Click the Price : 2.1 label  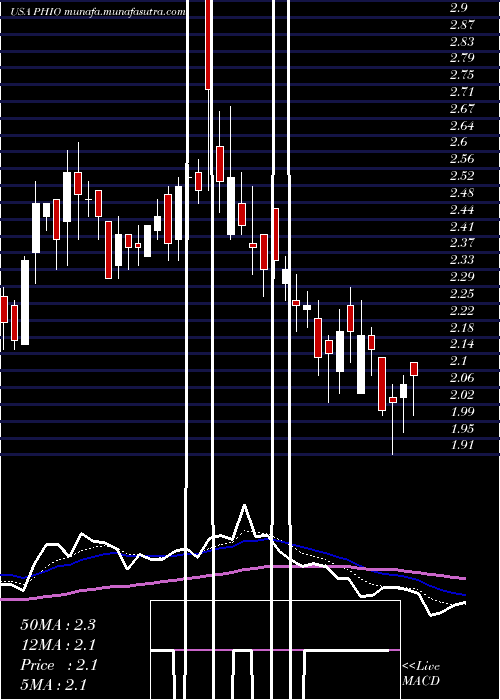coord(59,665)
